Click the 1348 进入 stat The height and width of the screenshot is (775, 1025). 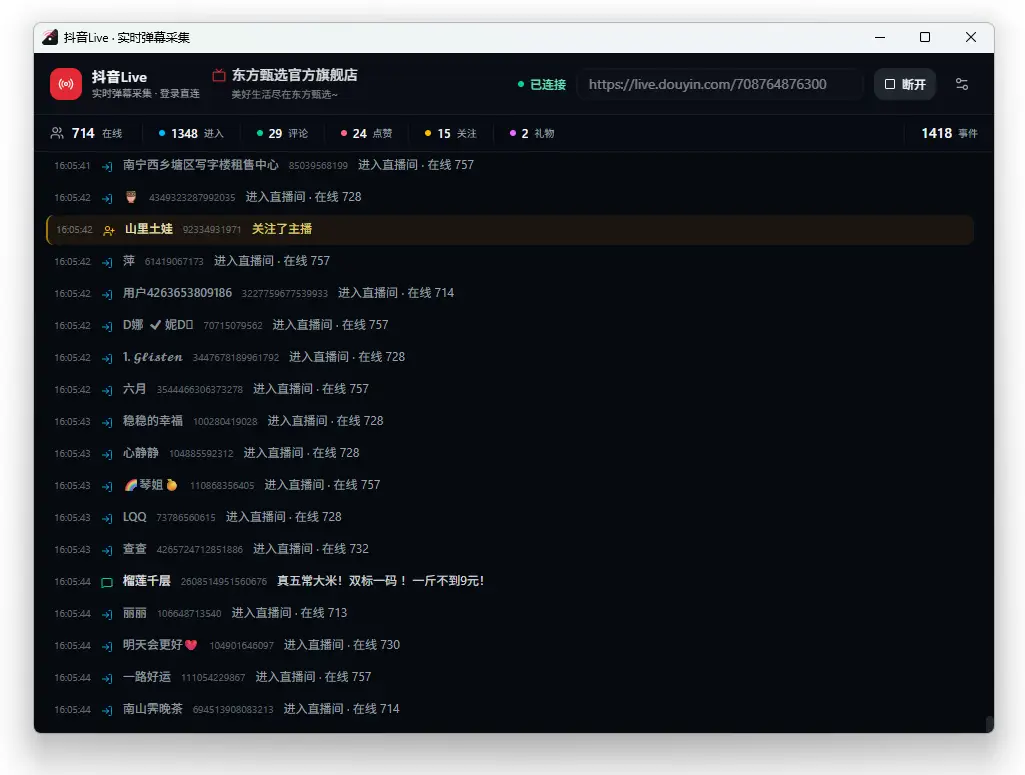191,133
